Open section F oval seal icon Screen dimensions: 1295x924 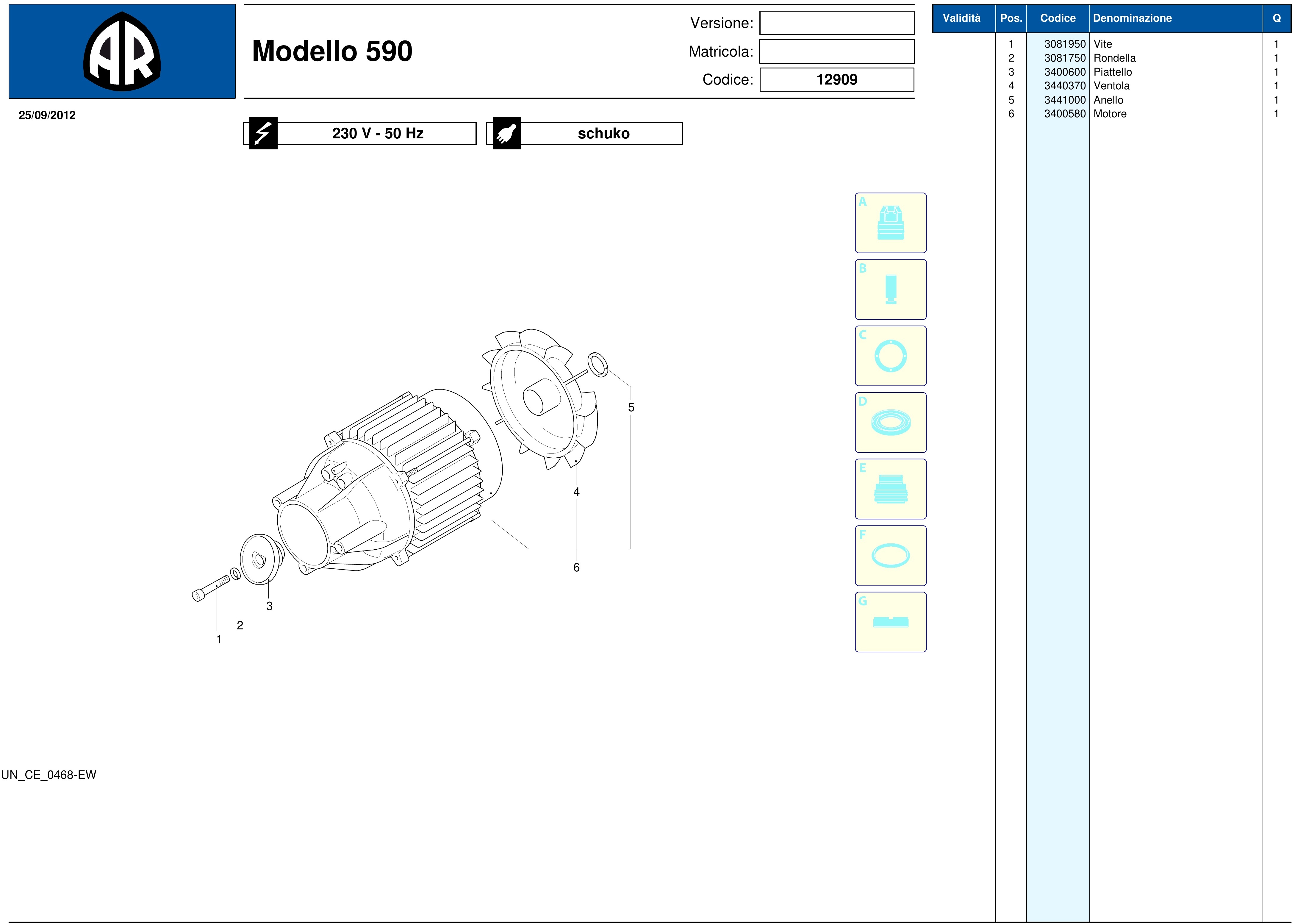pyautogui.click(x=890, y=556)
